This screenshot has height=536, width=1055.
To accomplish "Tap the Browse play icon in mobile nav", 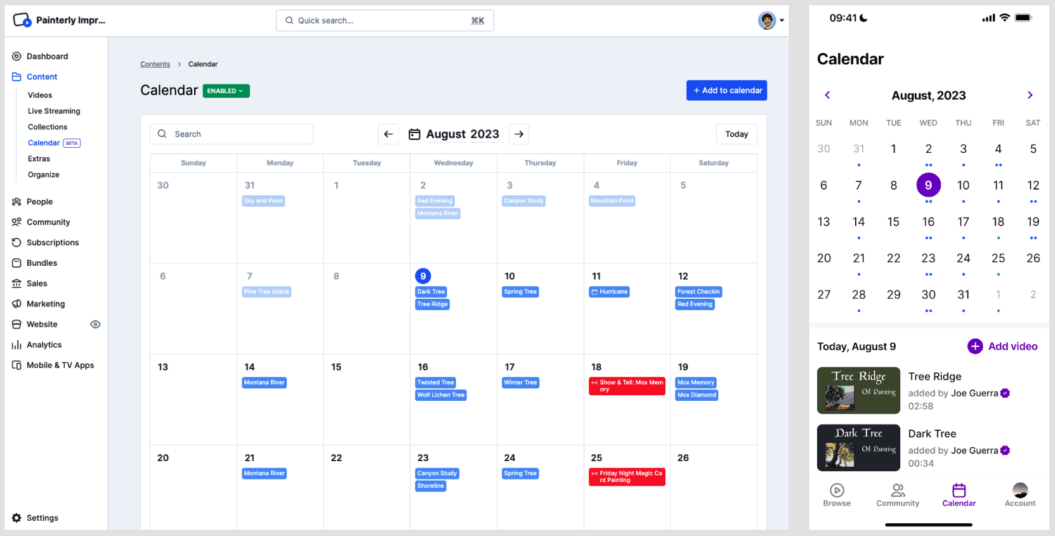I will coord(836,490).
